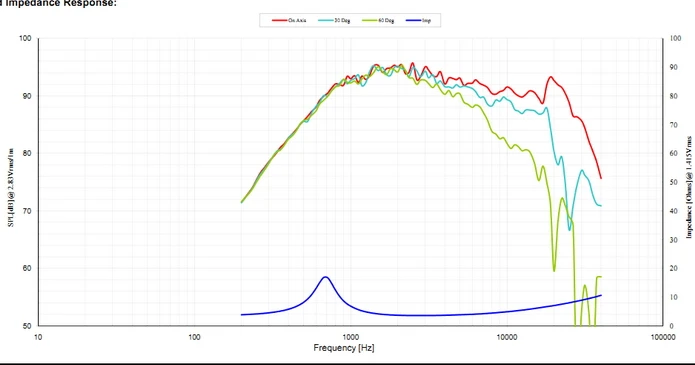
Task: Click the 70 label on left SPL axis
Action: [x=27, y=211]
